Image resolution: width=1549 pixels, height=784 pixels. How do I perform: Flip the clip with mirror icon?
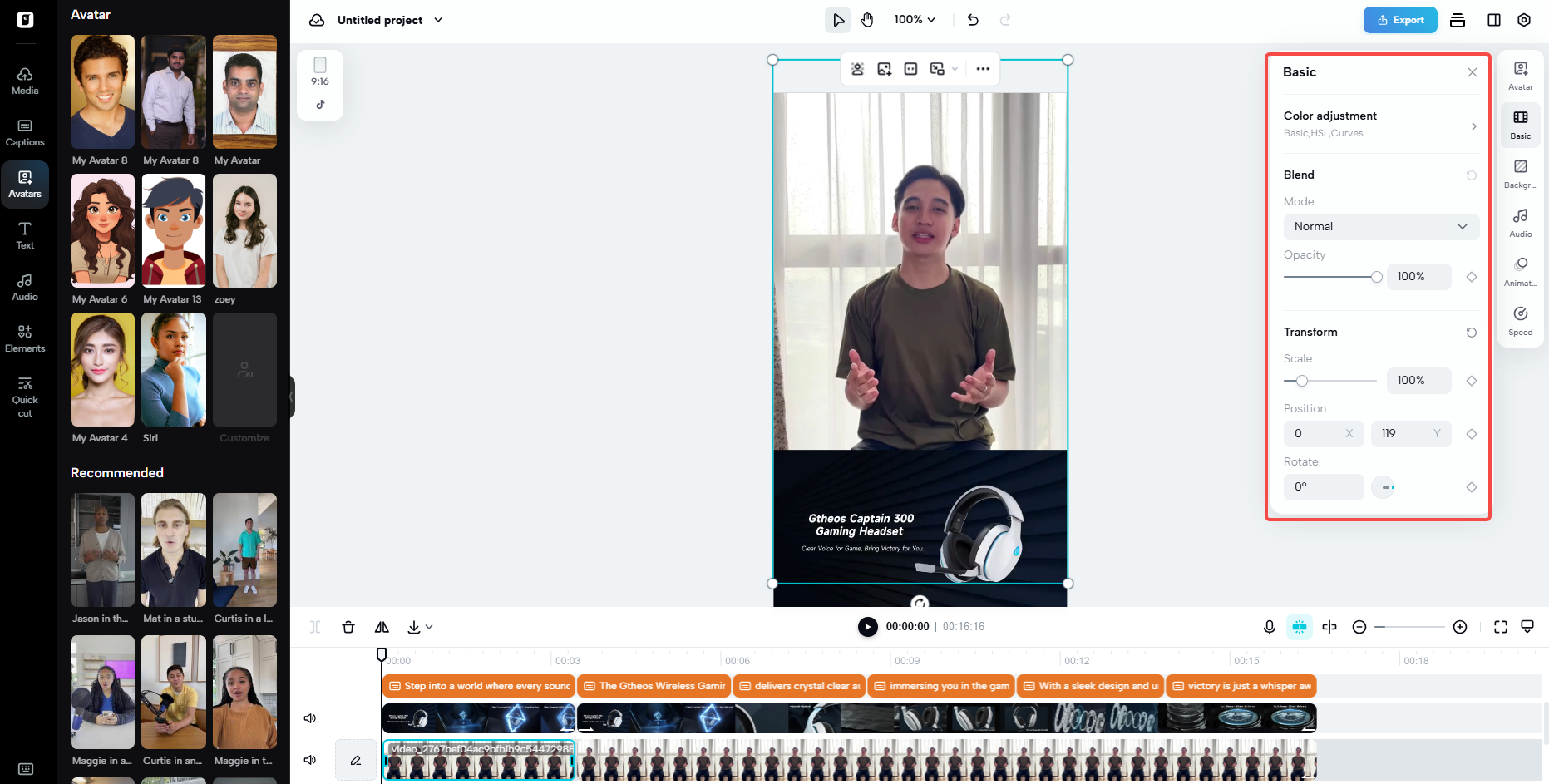(x=382, y=627)
